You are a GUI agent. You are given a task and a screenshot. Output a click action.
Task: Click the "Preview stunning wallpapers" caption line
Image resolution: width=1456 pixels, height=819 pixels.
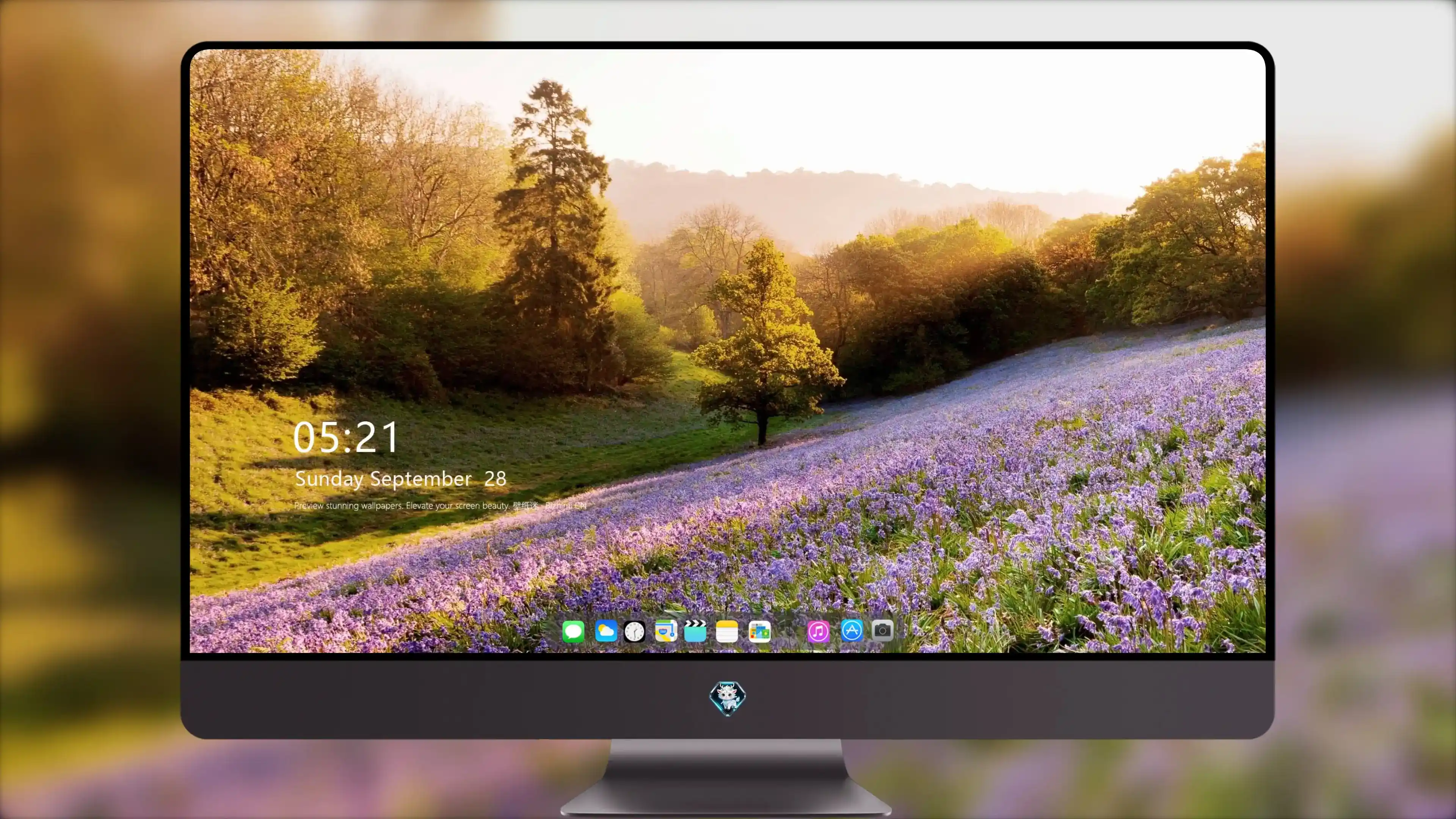440,505
